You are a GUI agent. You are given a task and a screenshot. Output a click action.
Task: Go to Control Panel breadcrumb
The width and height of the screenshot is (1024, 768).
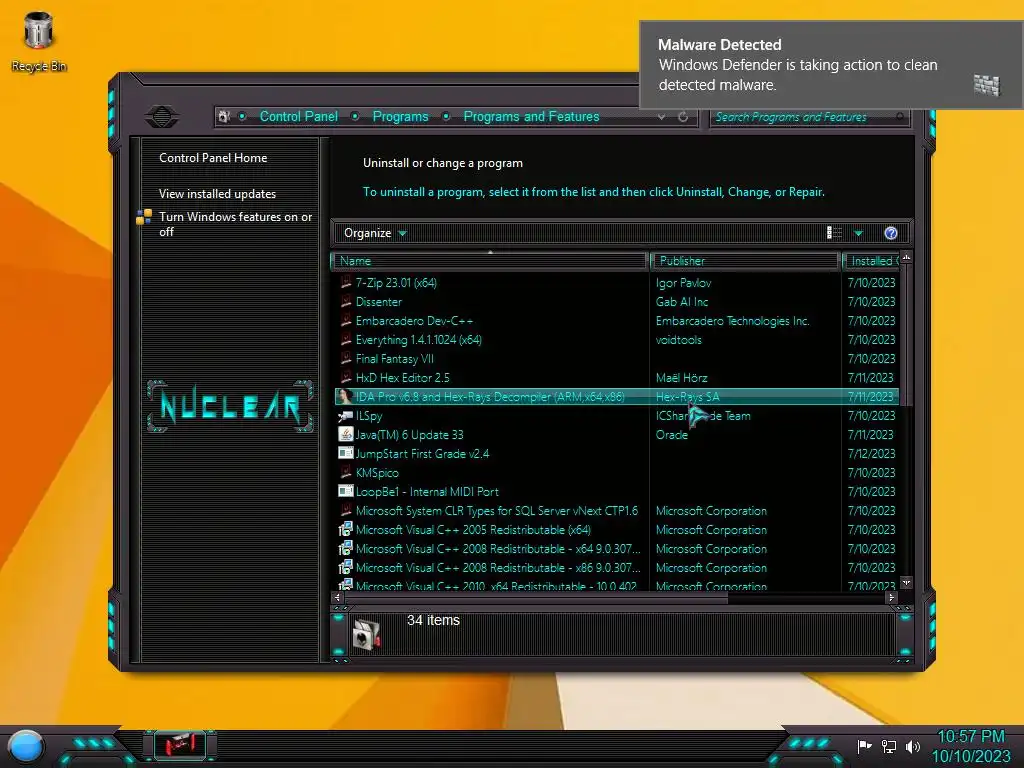coord(298,116)
